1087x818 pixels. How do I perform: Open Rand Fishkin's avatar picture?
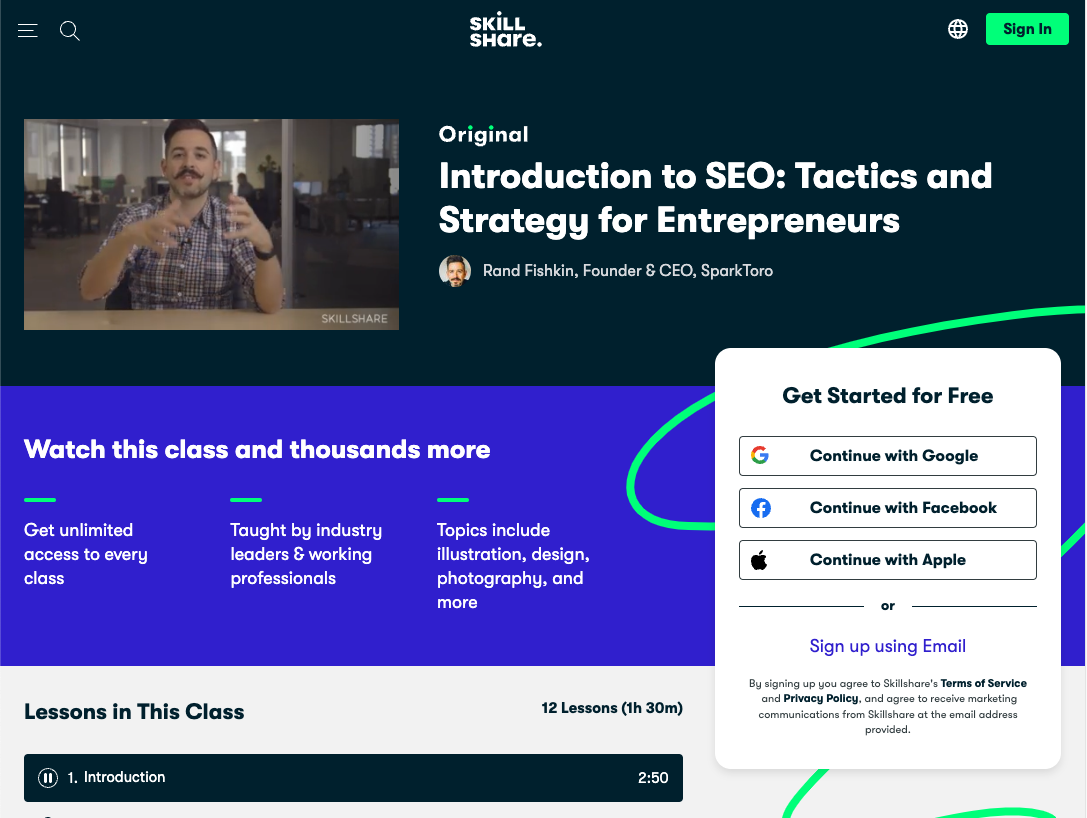[455, 270]
